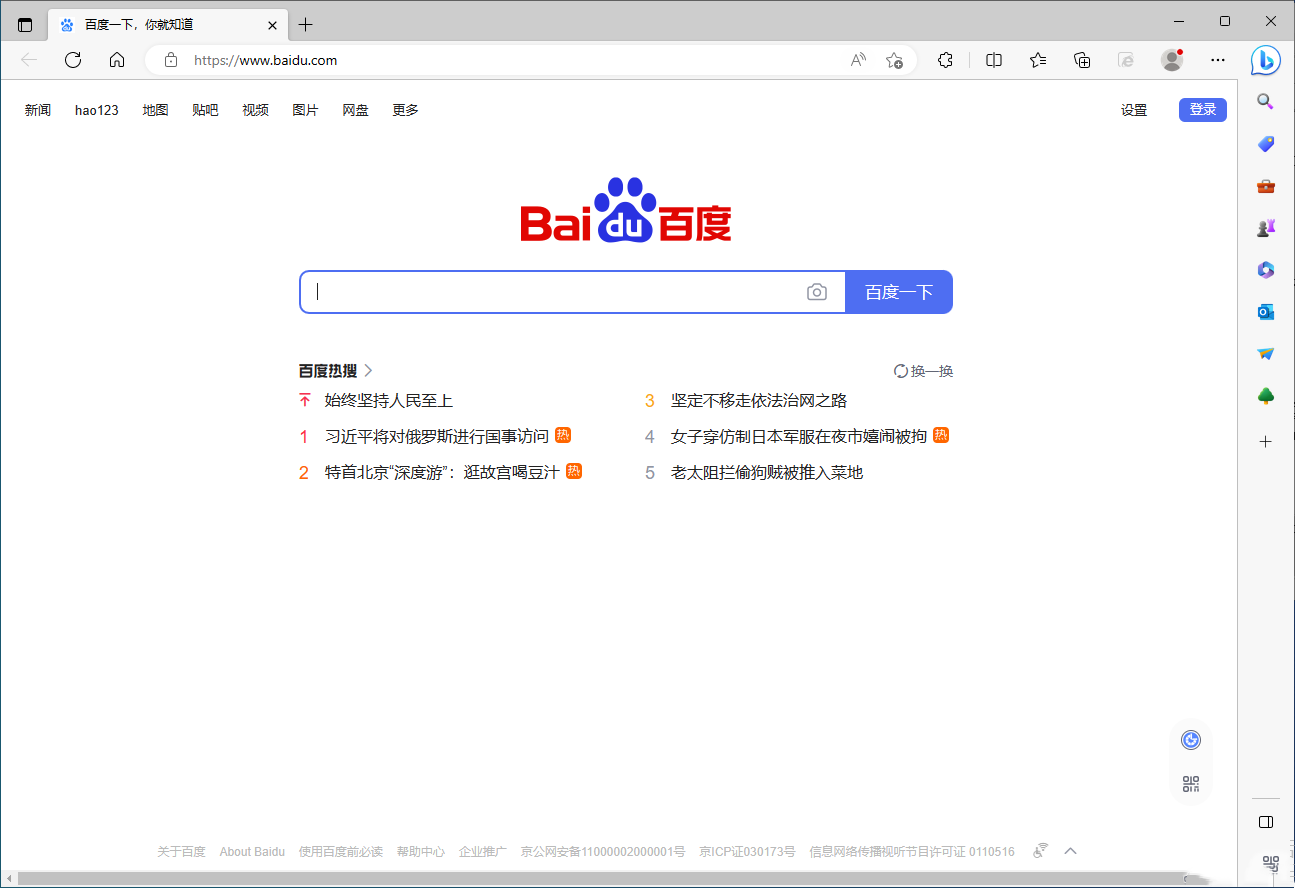
Task: Open 视频 in the top navigation
Action: [x=255, y=110]
